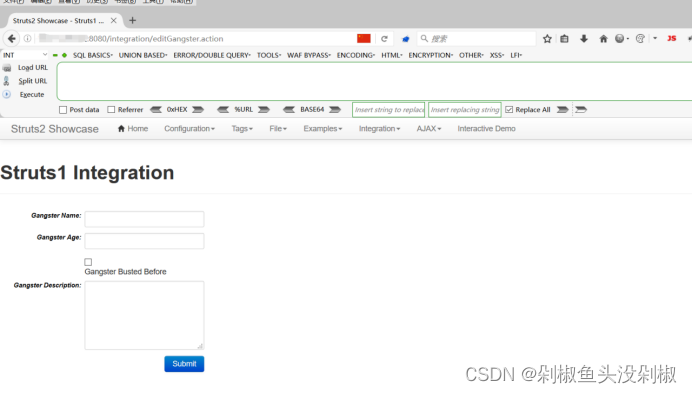
Task: Open the ENCODING menu
Action: pyautogui.click(x=356, y=55)
